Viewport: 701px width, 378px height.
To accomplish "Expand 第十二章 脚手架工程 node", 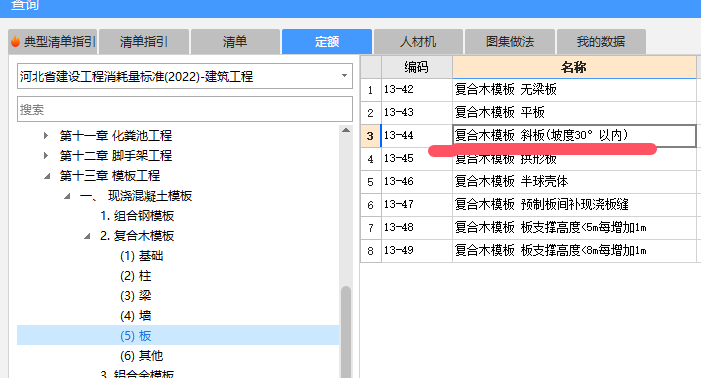I will click(46, 155).
